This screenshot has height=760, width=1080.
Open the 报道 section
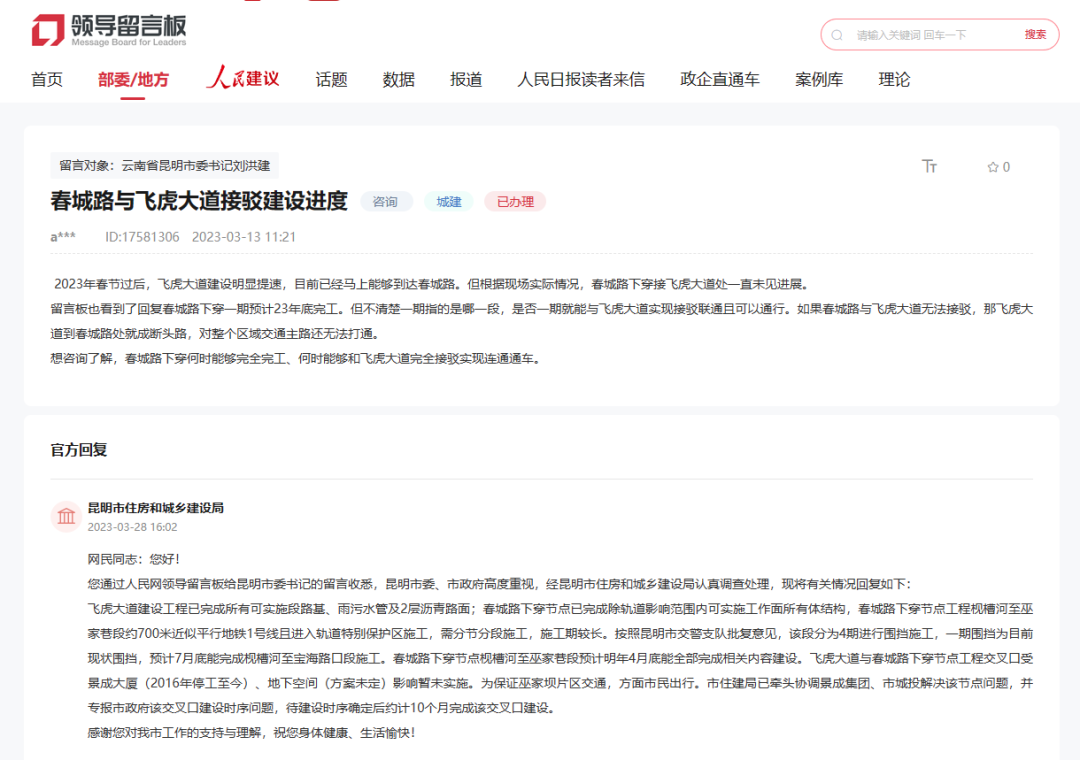[x=466, y=79]
